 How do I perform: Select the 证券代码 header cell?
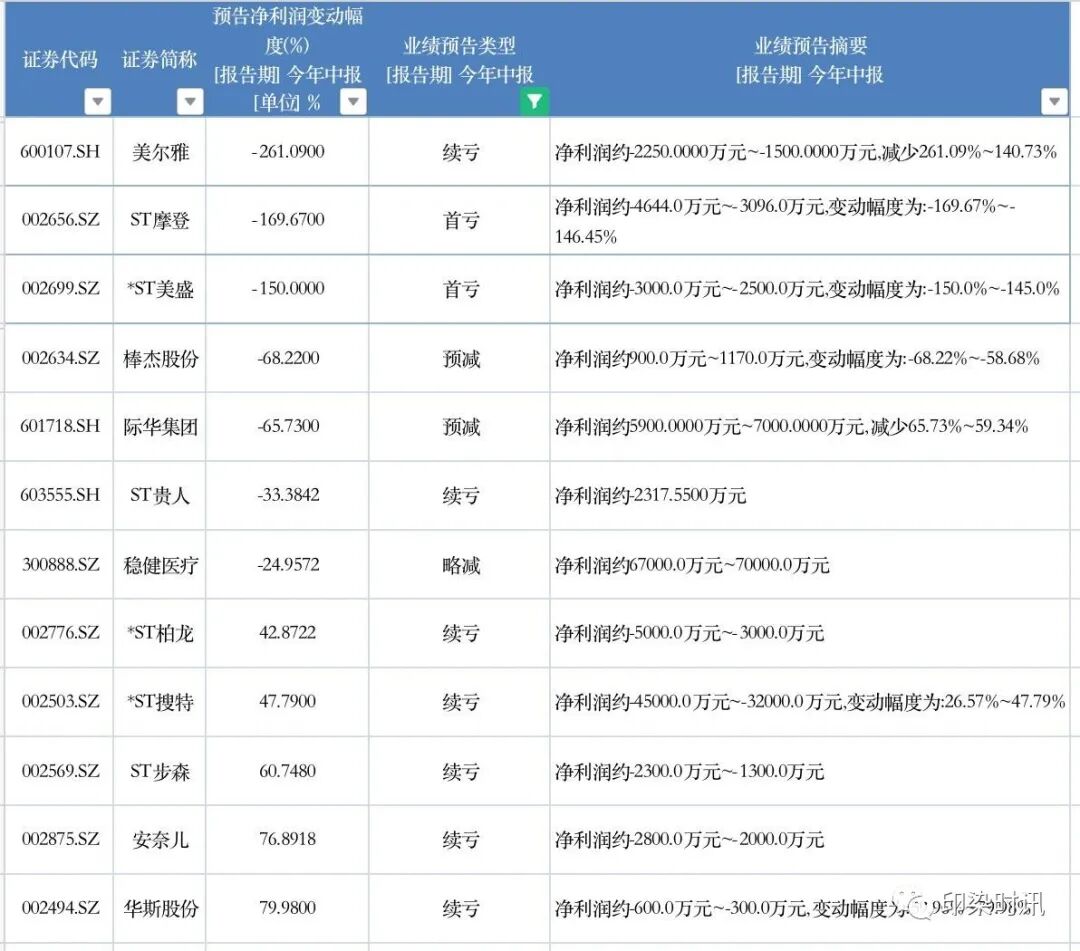(x=59, y=59)
